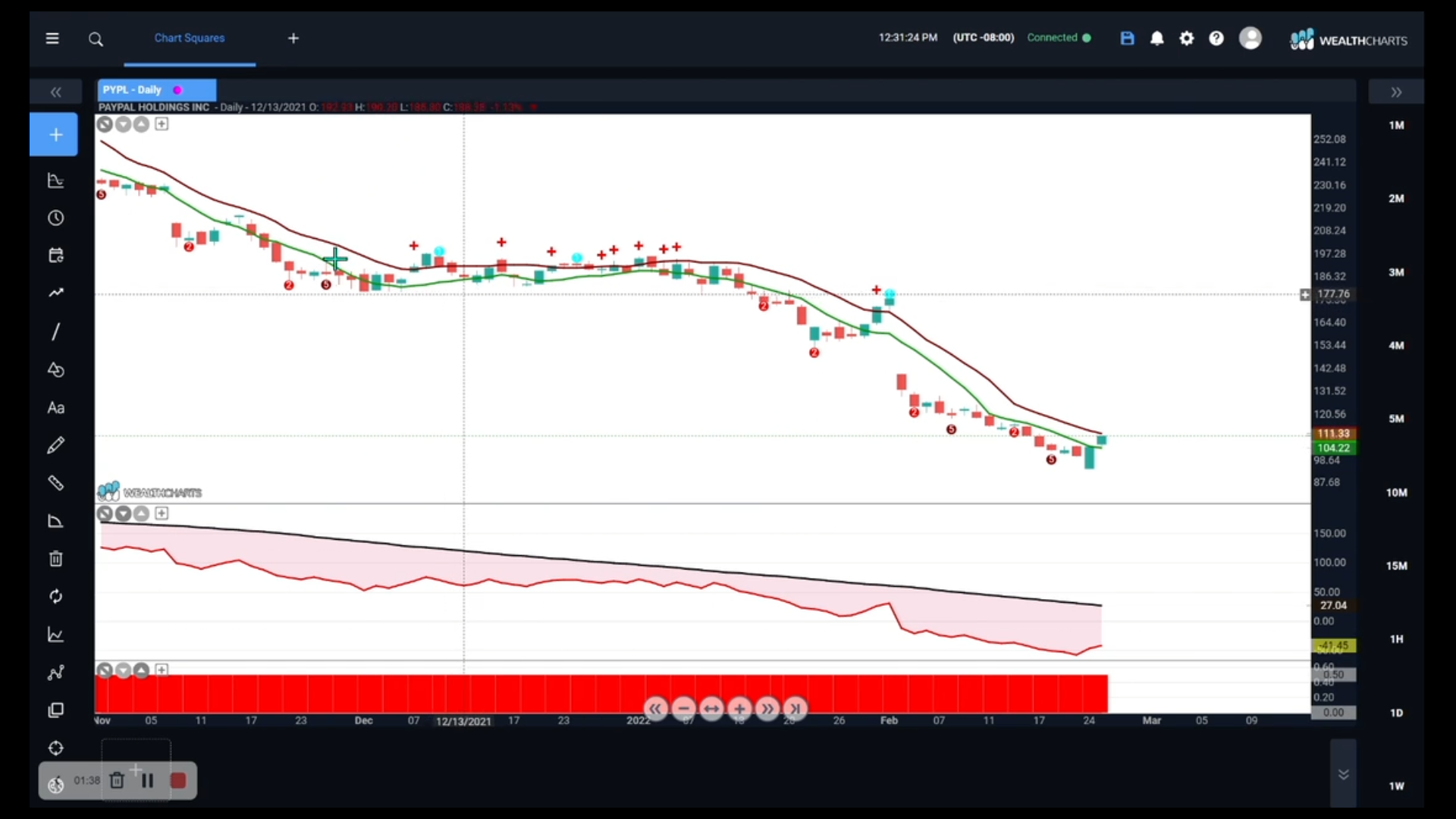Image resolution: width=1456 pixels, height=819 pixels.
Task: Select the 15M timeframe
Action: click(x=1396, y=566)
